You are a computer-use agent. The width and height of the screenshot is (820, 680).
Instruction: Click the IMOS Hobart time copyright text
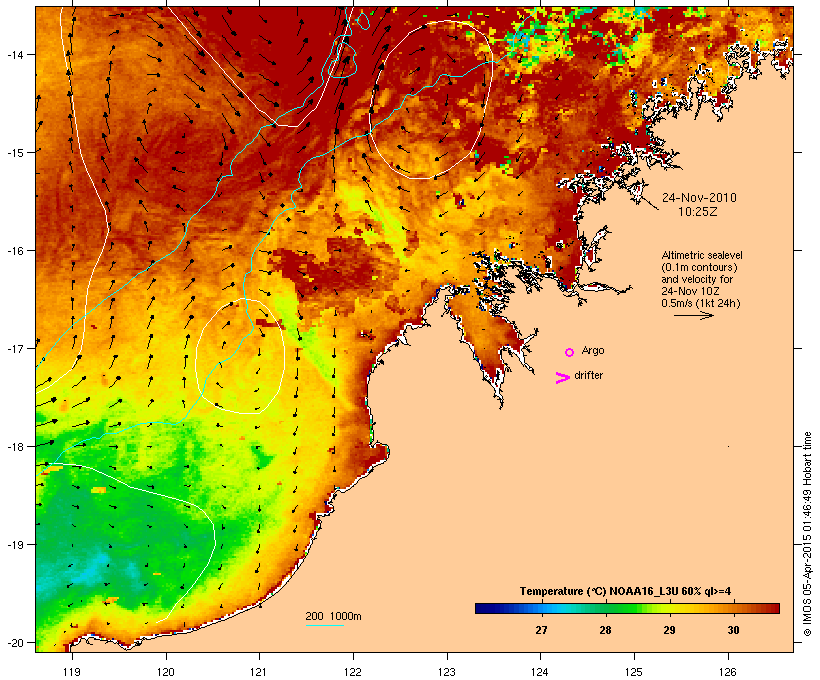click(x=807, y=534)
